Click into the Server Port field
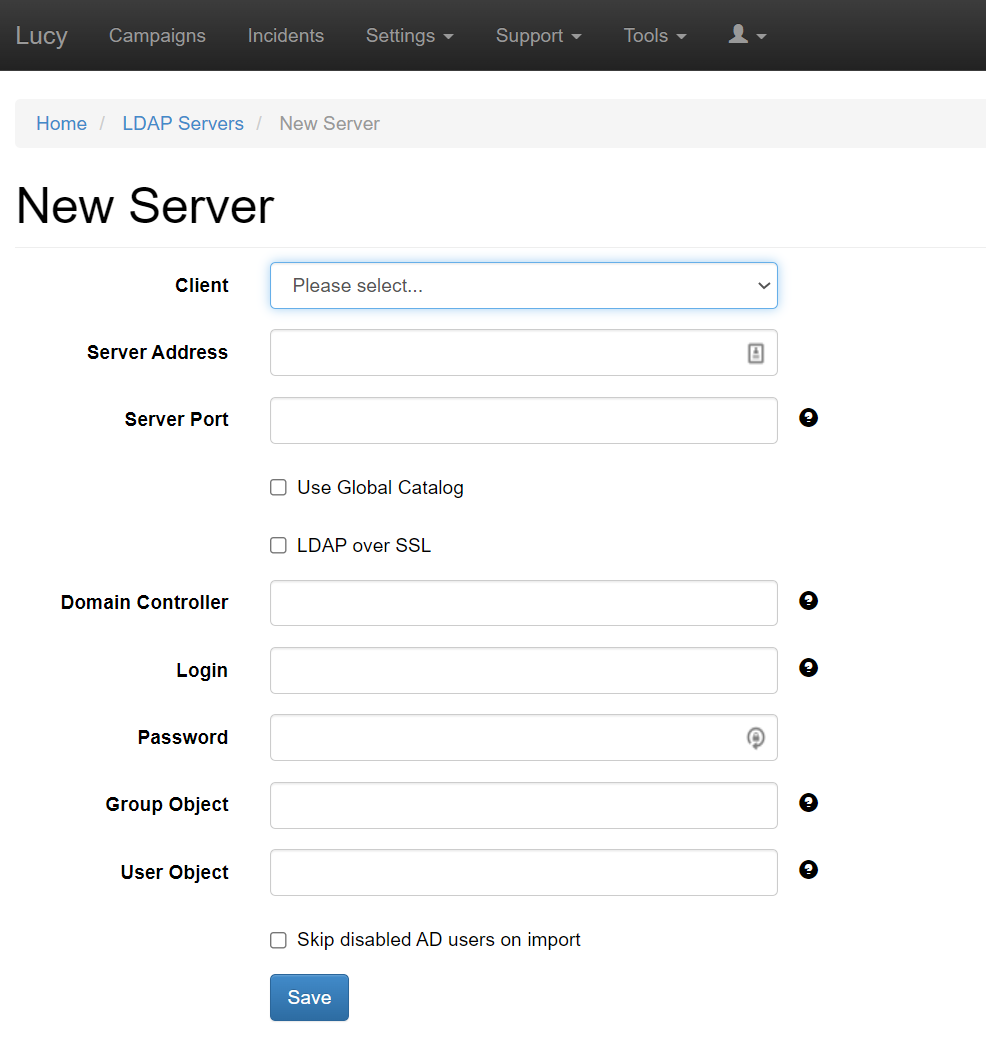Viewport: 986px width, 1048px height. (x=523, y=420)
